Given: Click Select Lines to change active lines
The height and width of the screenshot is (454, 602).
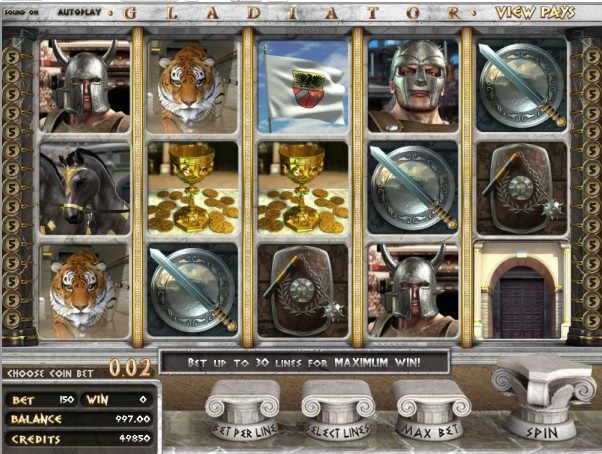Looking at the screenshot, I should (x=338, y=409).
